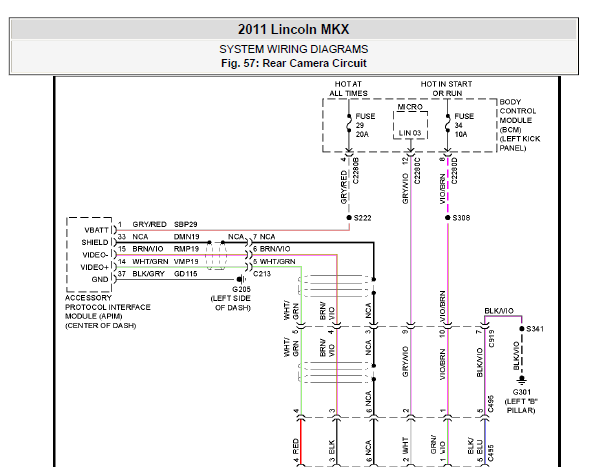Click the "FUSE 34 10A" label
600x467 pixels.
tap(464, 125)
